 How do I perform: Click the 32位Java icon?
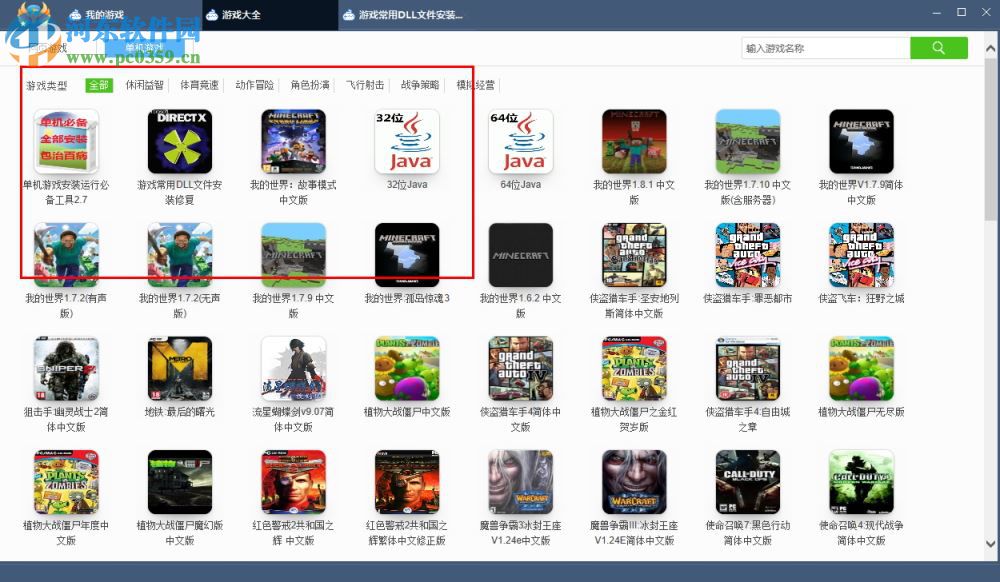coord(407,142)
